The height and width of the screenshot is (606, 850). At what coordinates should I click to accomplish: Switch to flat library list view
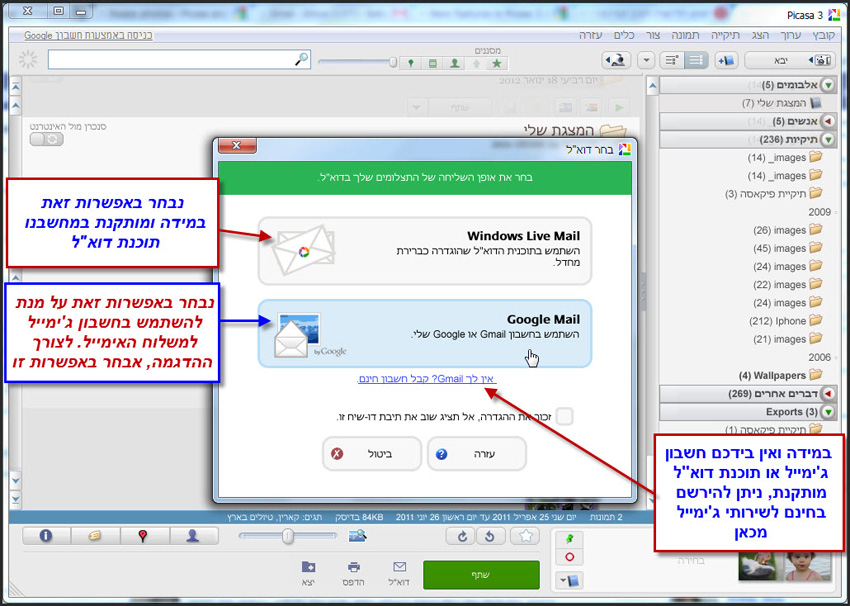point(696,60)
